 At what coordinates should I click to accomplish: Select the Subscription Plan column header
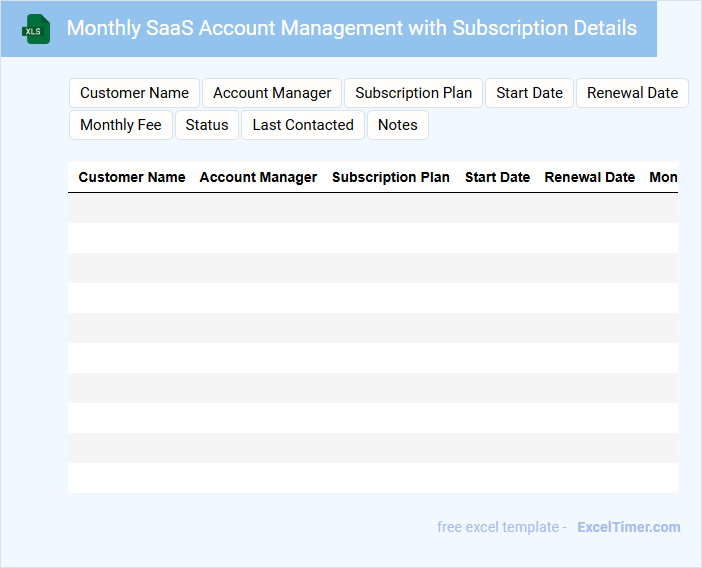[390, 177]
